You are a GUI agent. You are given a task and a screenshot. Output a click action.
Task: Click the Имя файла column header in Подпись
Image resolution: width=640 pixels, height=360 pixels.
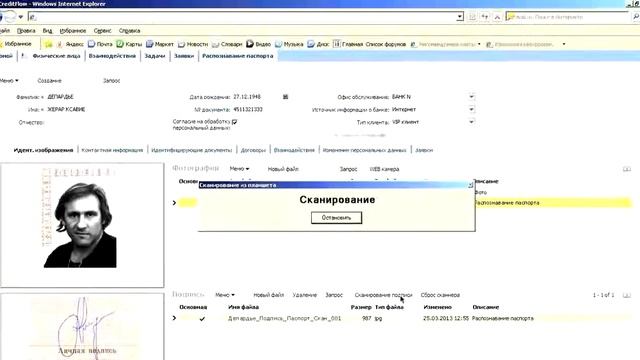point(243,307)
